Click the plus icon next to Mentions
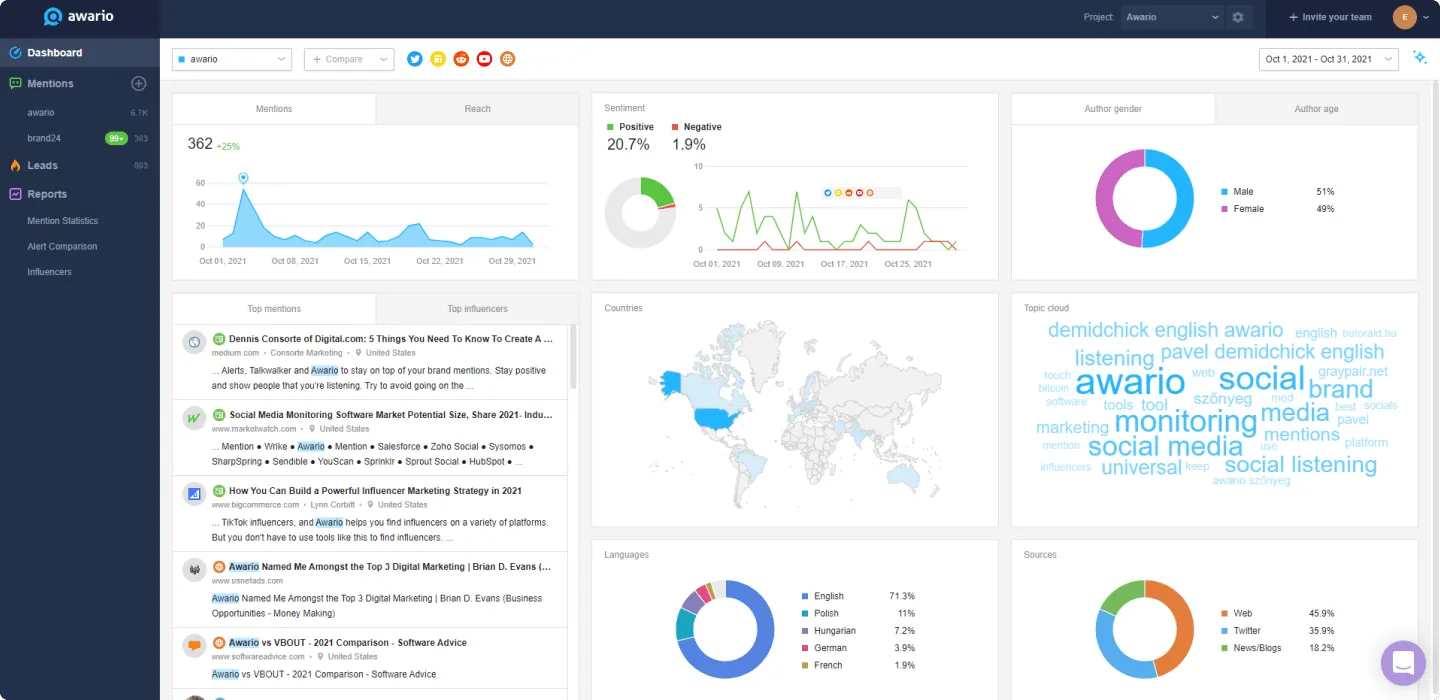This screenshot has width=1440, height=700. pyautogui.click(x=139, y=84)
